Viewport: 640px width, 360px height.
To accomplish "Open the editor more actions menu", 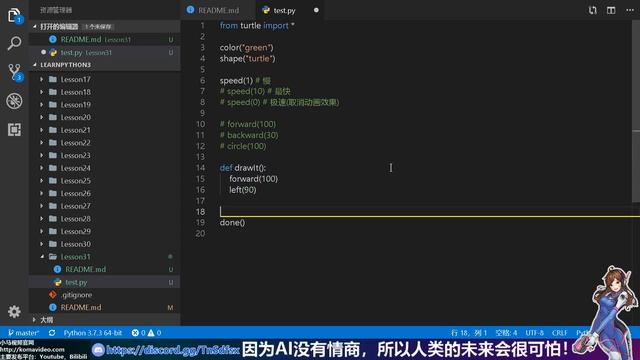I will click(630, 10).
